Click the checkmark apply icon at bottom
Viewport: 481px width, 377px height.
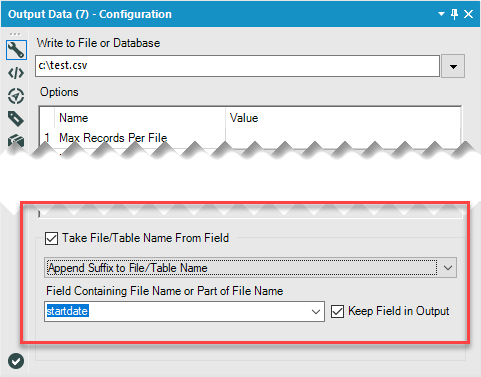16,361
